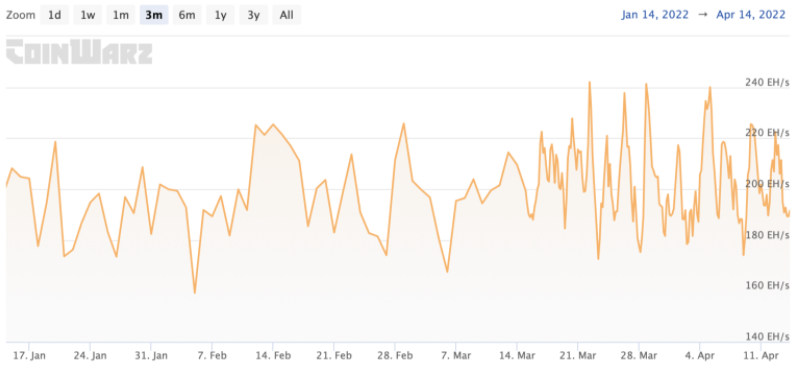Click the 160 EH/s axis label
The image size is (794, 378).
pos(767,285)
